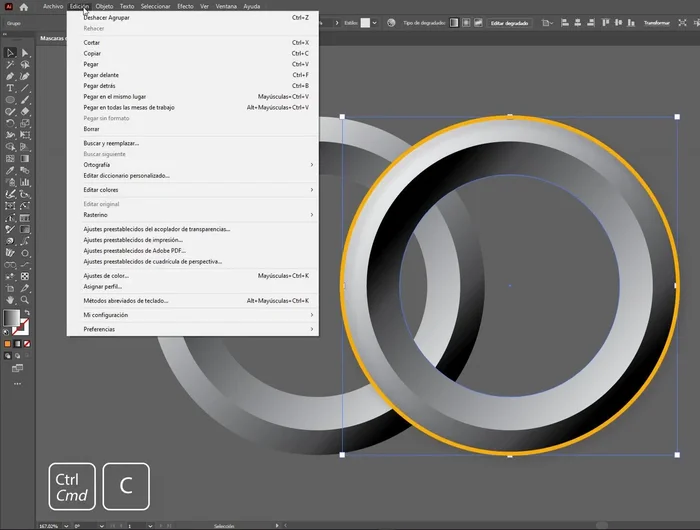700x530 pixels.
Task: Select the Direct Selection tool
Action: pyautogui.click(x=25, y=53)
